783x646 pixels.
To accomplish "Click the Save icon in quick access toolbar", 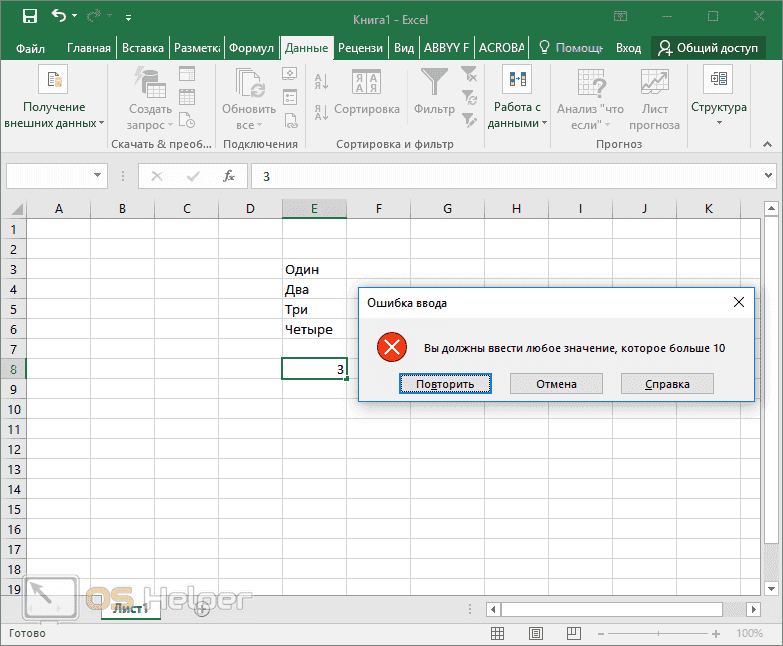I will pos(29,17).
